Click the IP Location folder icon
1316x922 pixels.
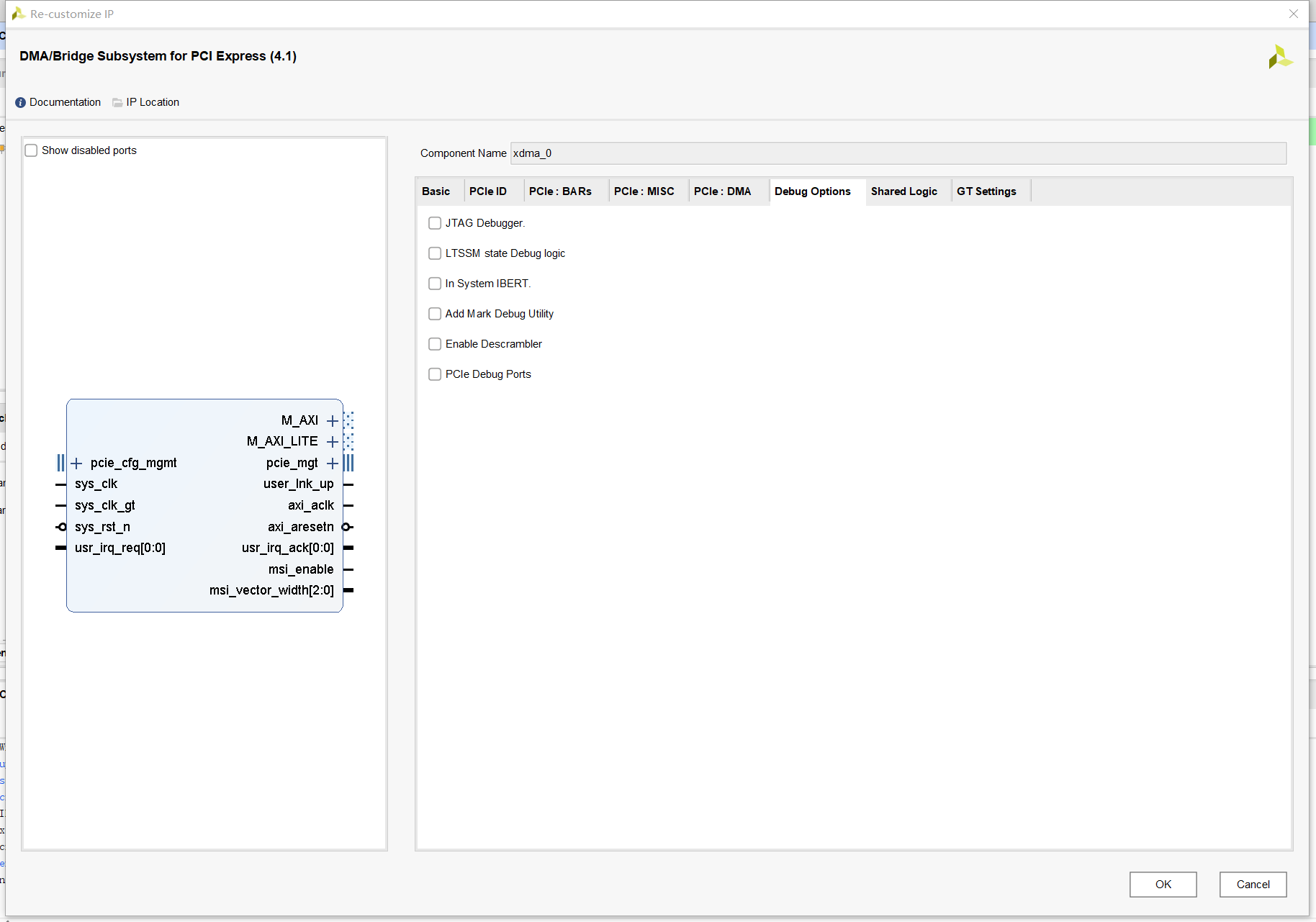[x=117, y=102]
